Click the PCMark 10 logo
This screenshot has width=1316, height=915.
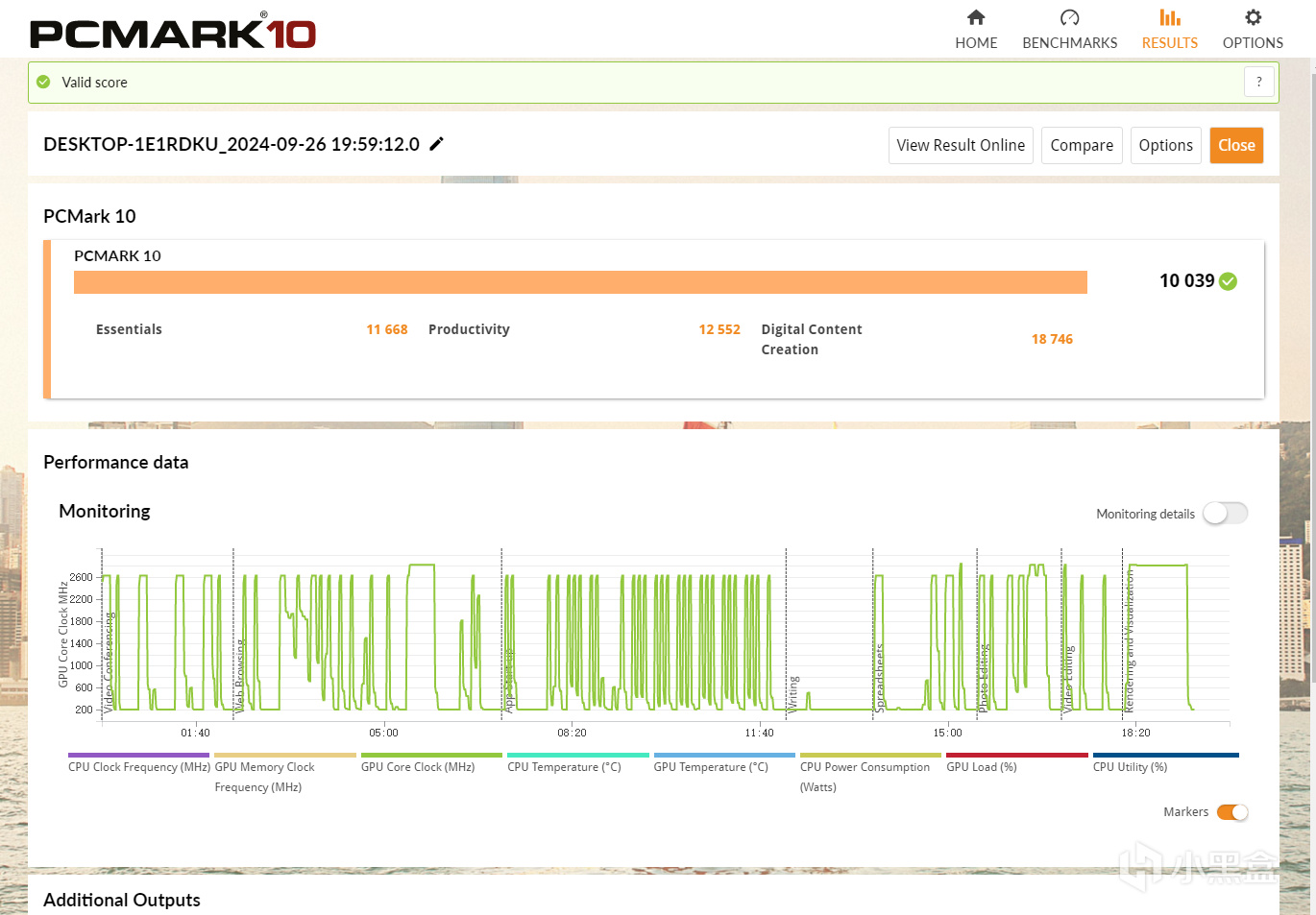click(173, 32)
